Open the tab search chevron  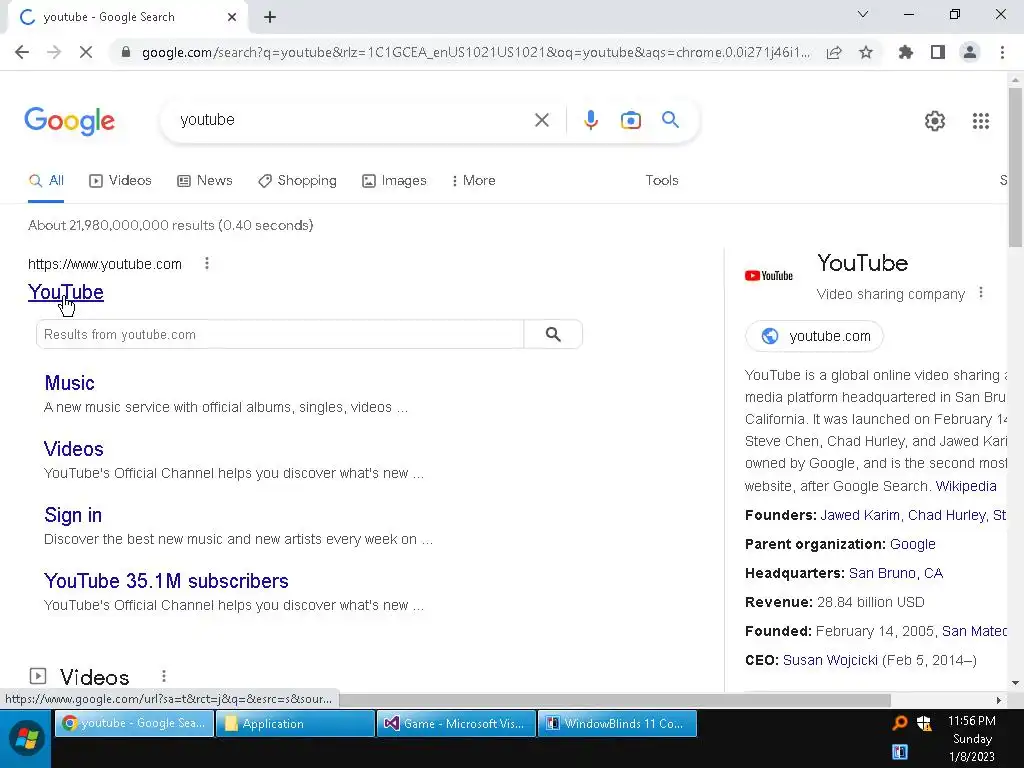863,14
